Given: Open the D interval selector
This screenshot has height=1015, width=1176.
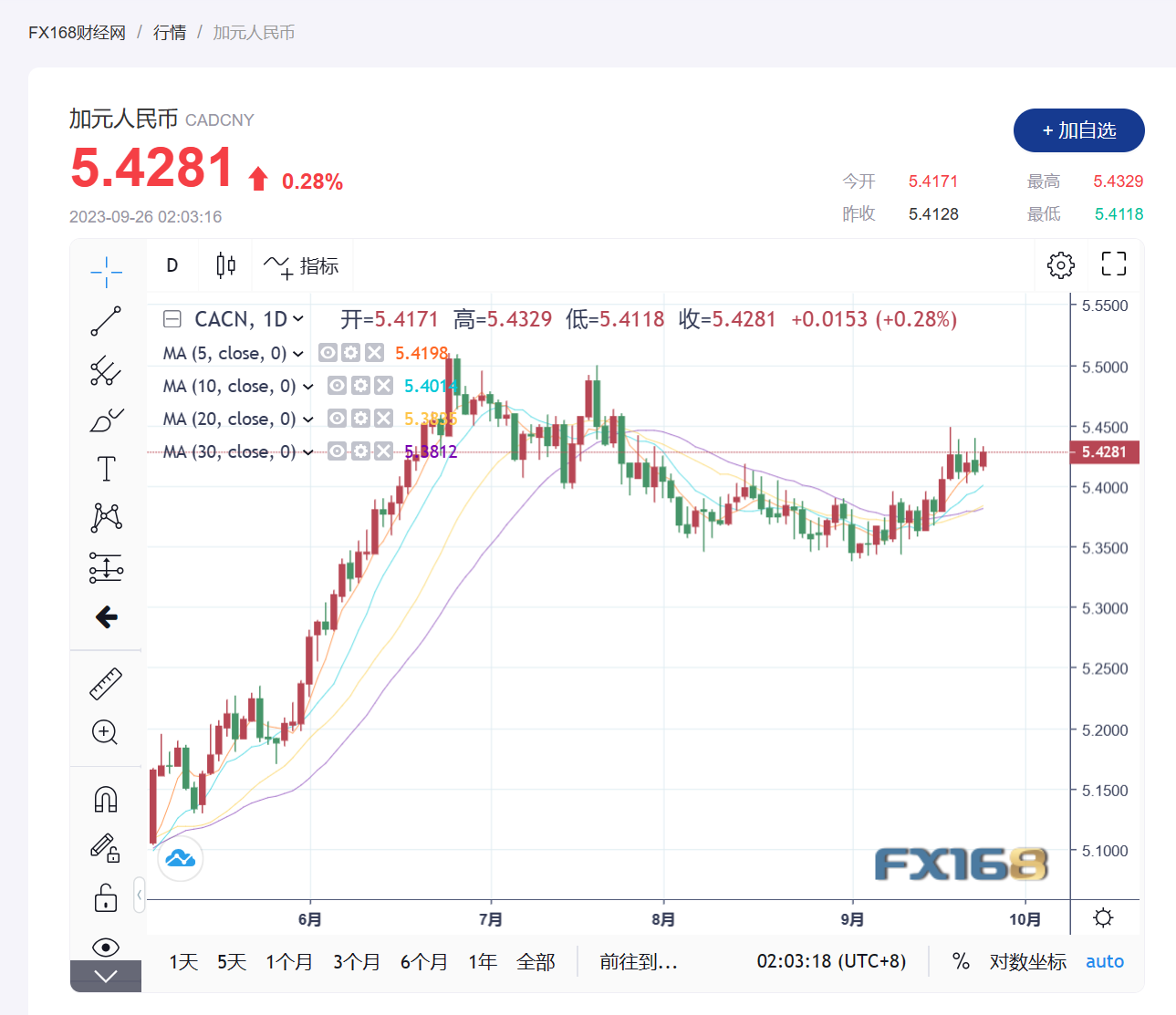Looking at the screenshot, I should tap(172, 265).
